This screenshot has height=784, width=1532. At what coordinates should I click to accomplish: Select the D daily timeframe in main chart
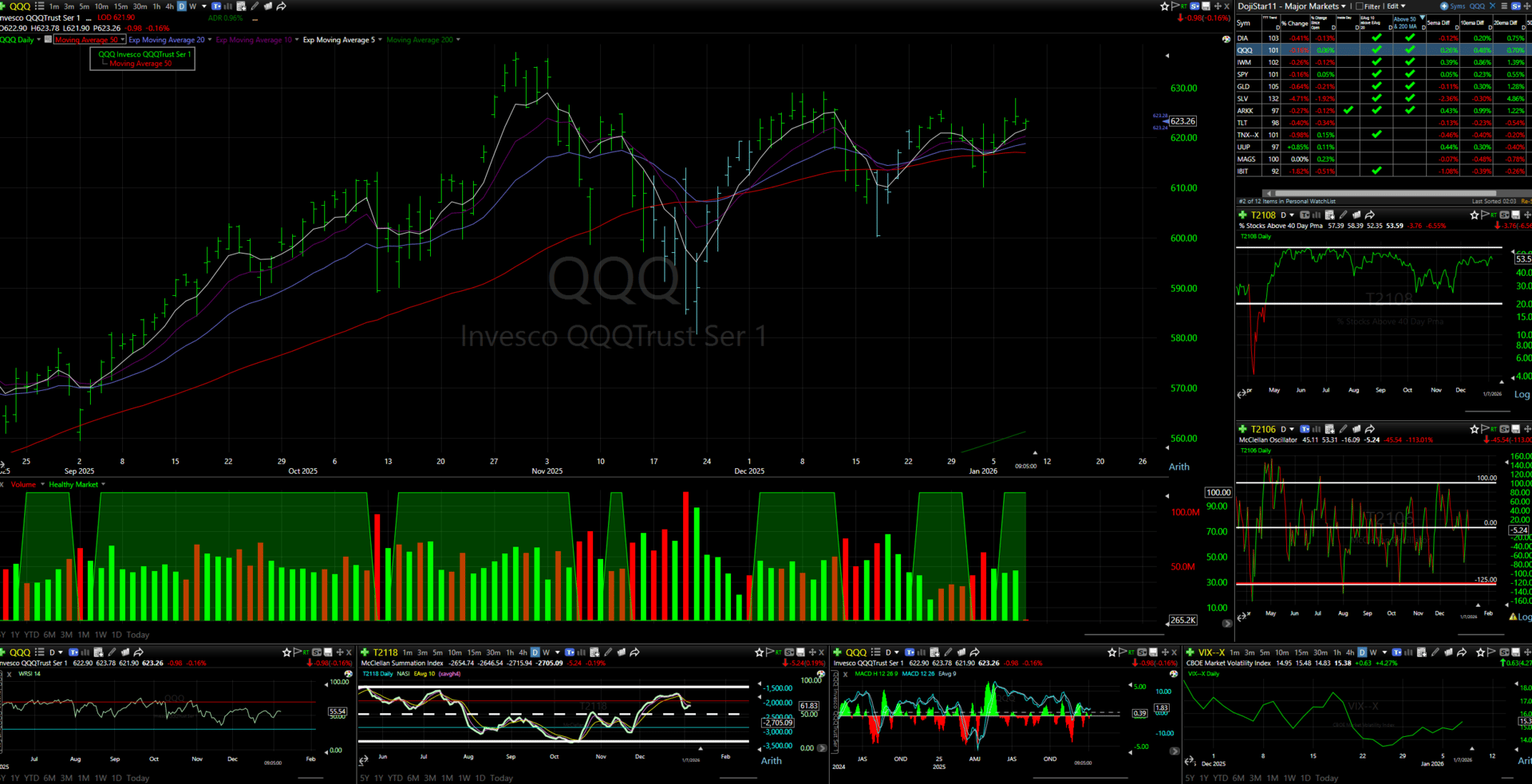(181, 6)
